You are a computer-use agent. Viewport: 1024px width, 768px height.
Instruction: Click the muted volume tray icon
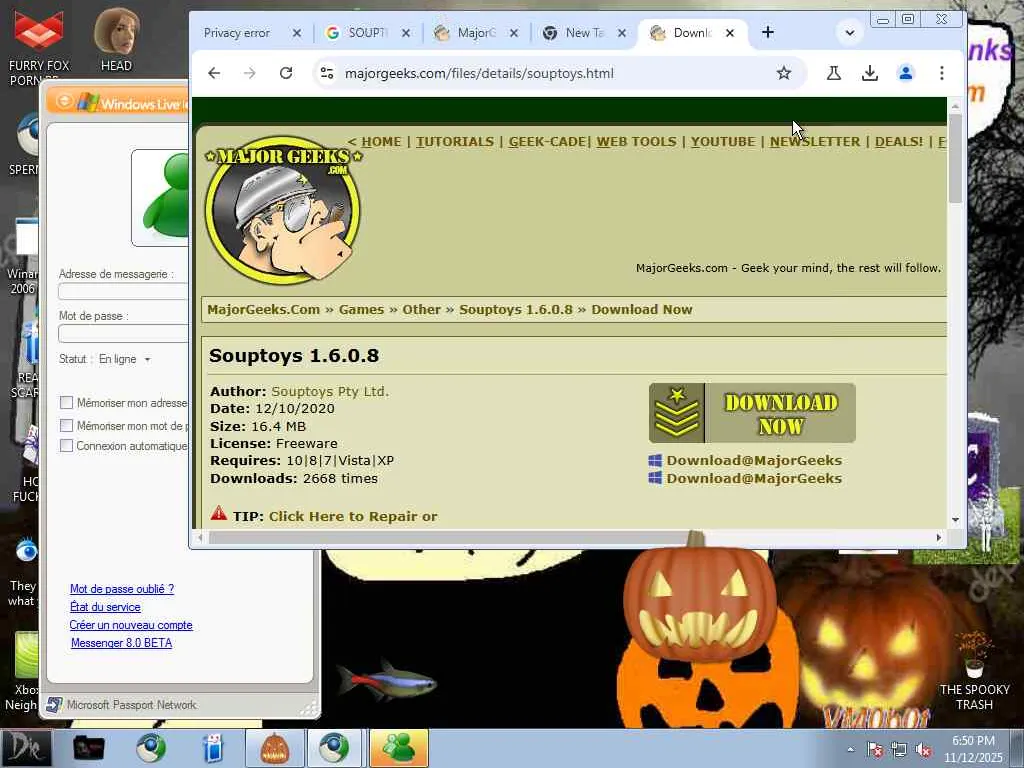923,750
